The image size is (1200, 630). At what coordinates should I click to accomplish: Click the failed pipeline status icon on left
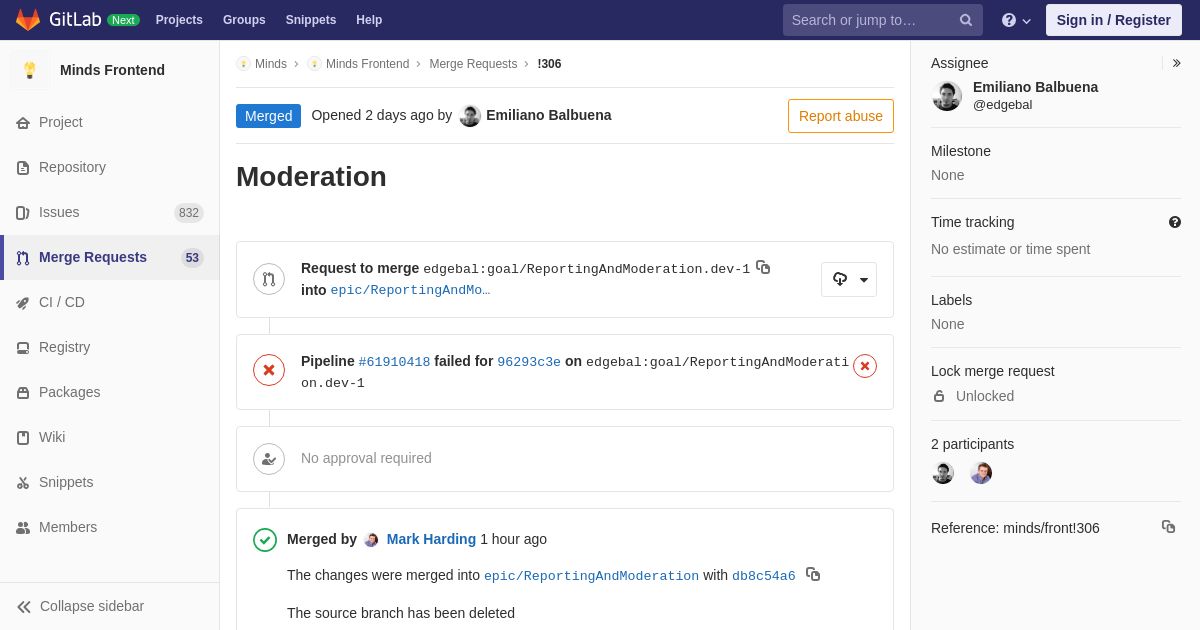[x=269, y=370]
